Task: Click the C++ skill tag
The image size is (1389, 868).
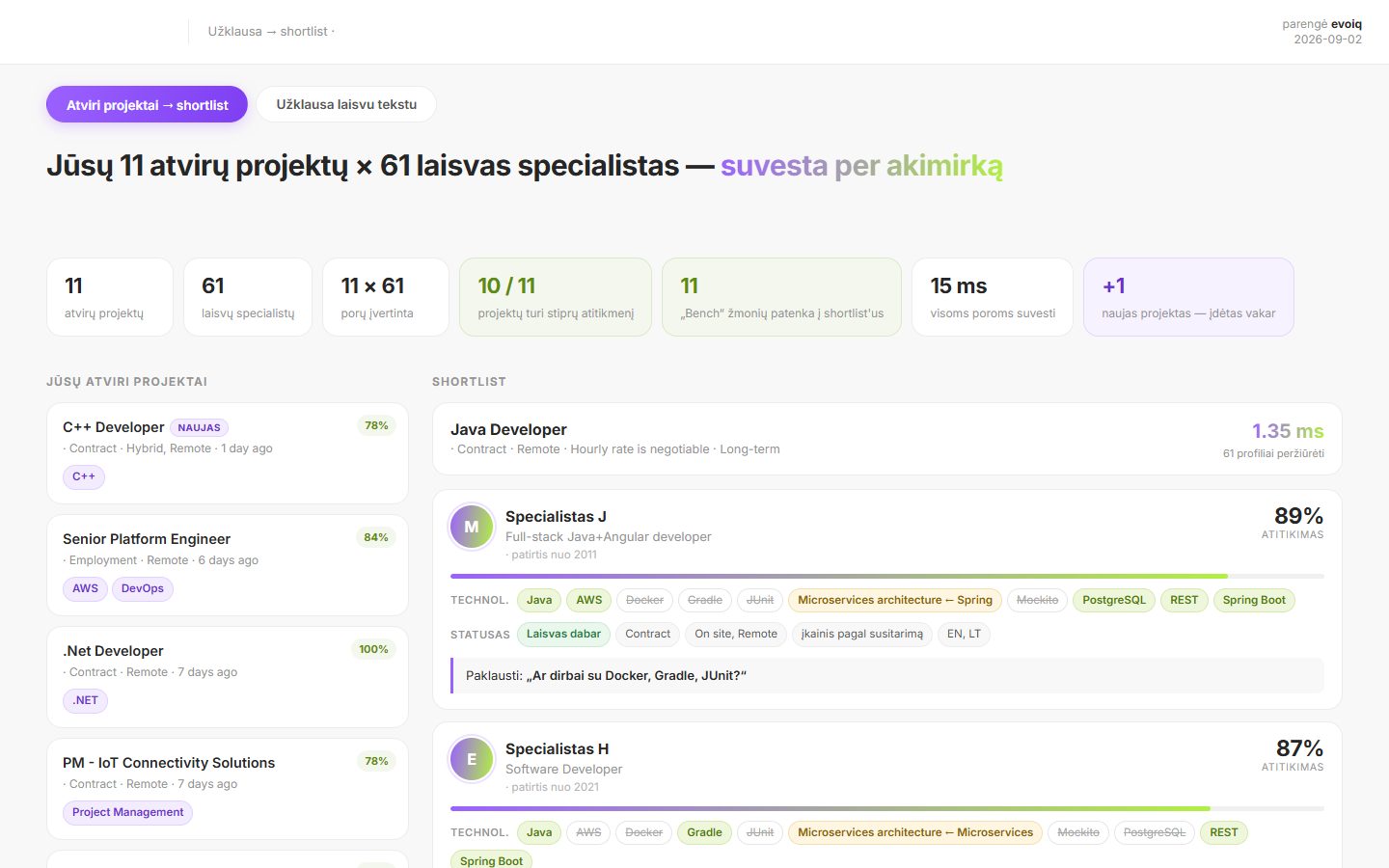Action: tap(84, 476)
